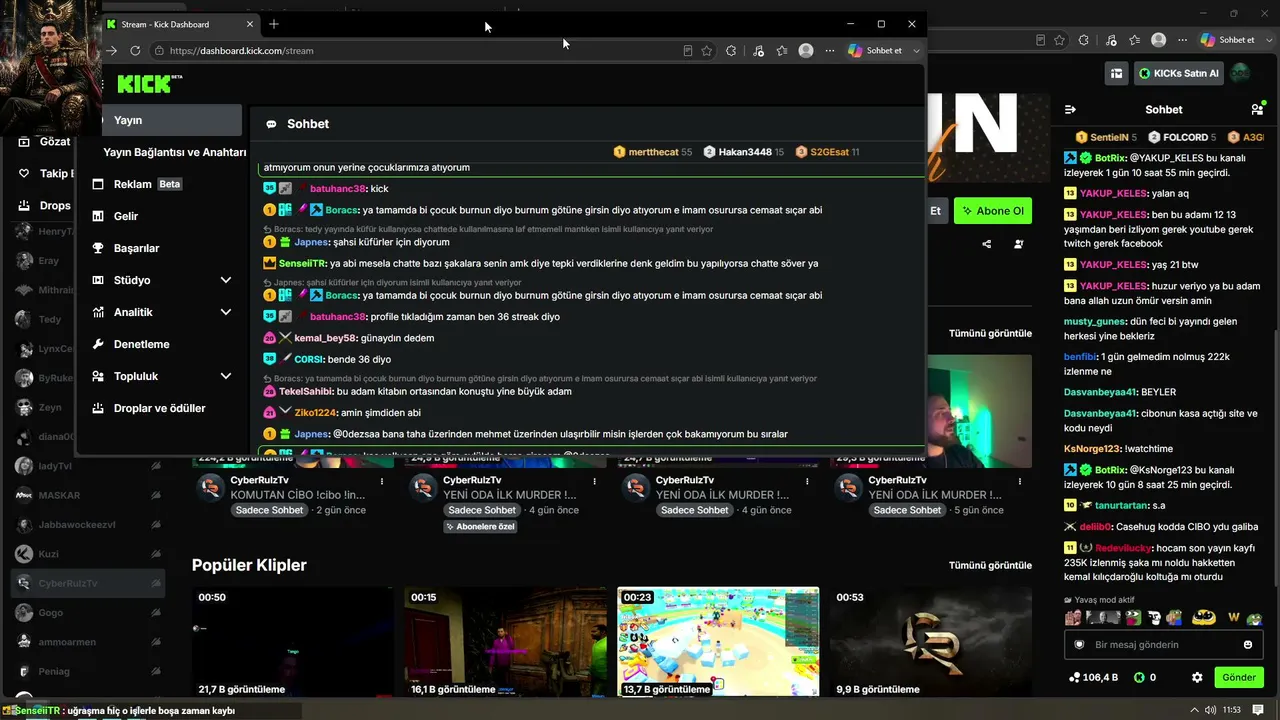This screenshot has height=720, width=1280.
Task: Select the yellow W emote
Action: tap(1233, 618)
